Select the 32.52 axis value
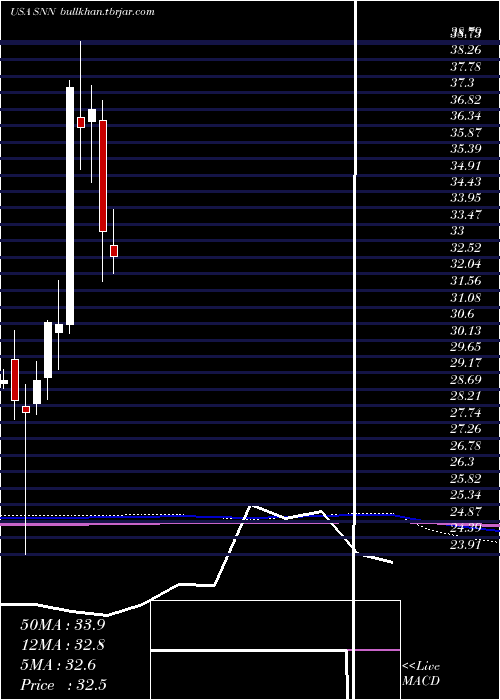The height and width of the screenshot is (700, 500). (x=466, y=248)
